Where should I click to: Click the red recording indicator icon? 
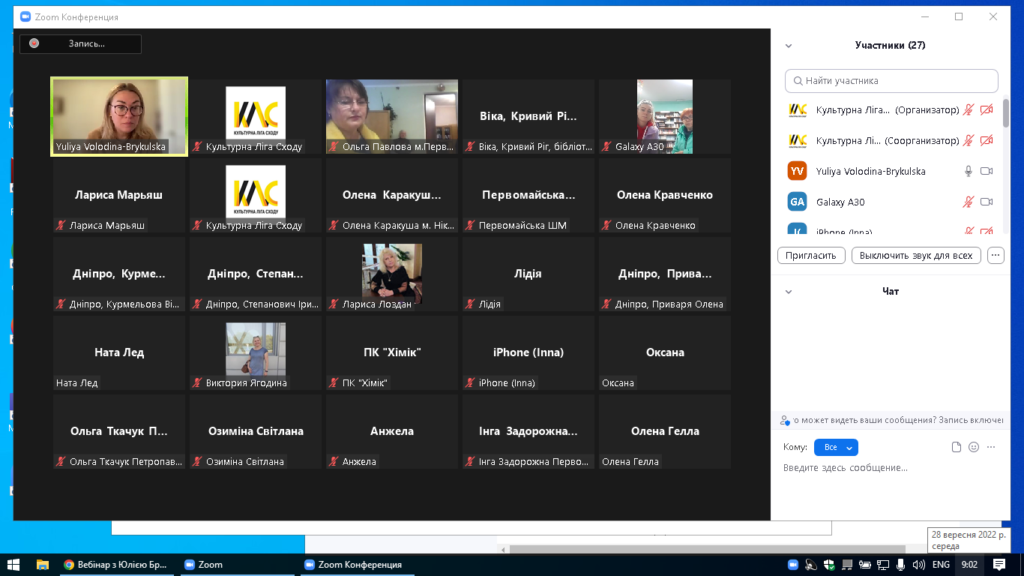click(34, 44)
